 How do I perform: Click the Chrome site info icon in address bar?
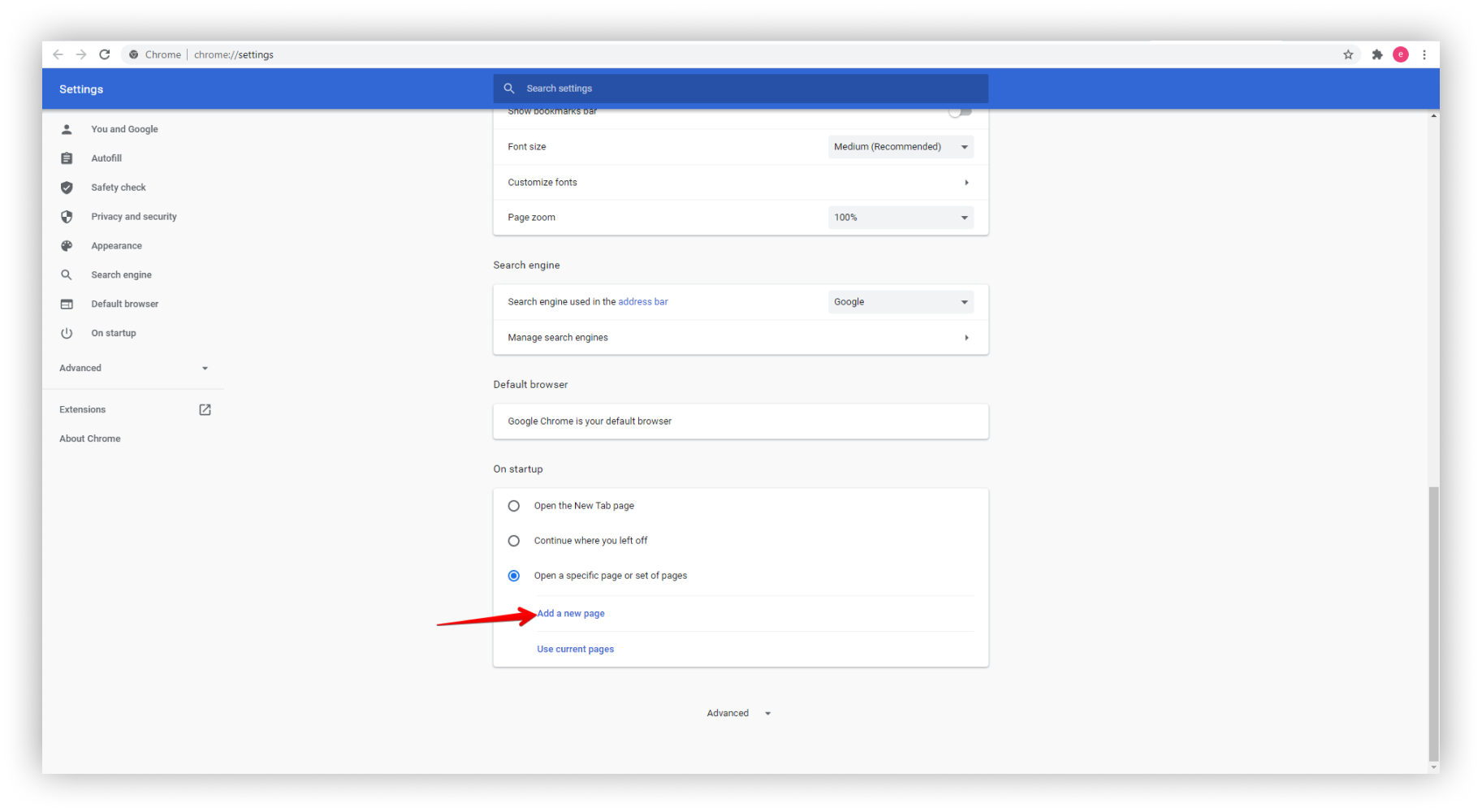point(134,54)
